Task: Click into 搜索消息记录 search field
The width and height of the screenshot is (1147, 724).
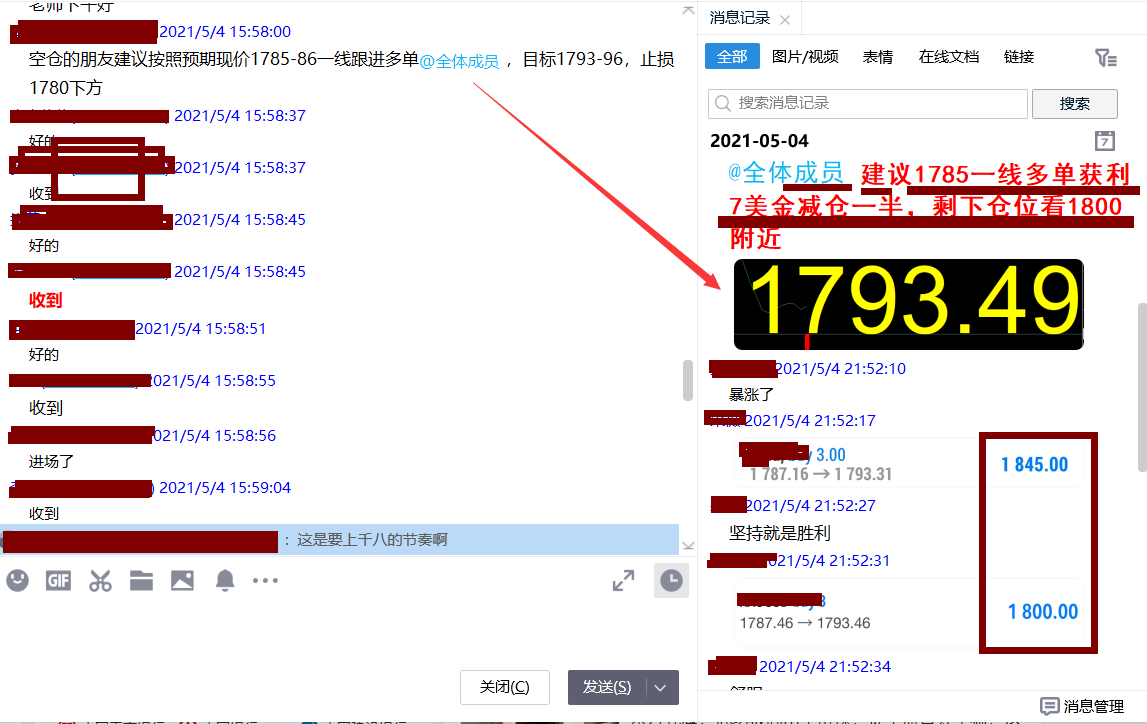Action: tap(868, 104)
